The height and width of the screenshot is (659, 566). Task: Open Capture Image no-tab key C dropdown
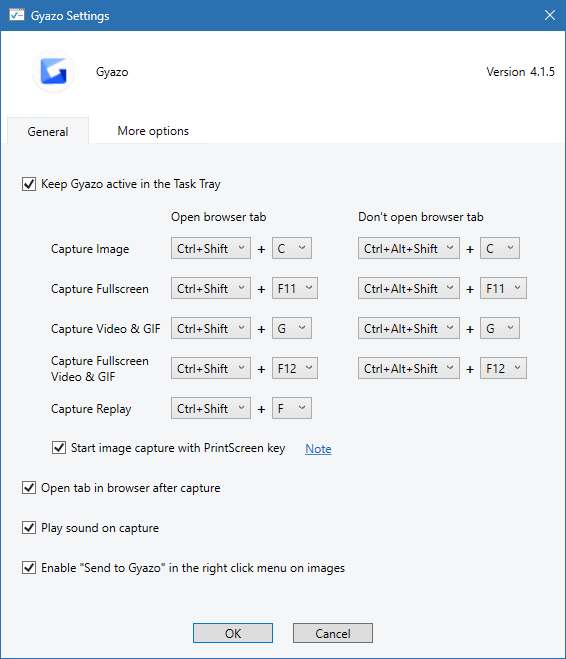click(x=500, y=248)
